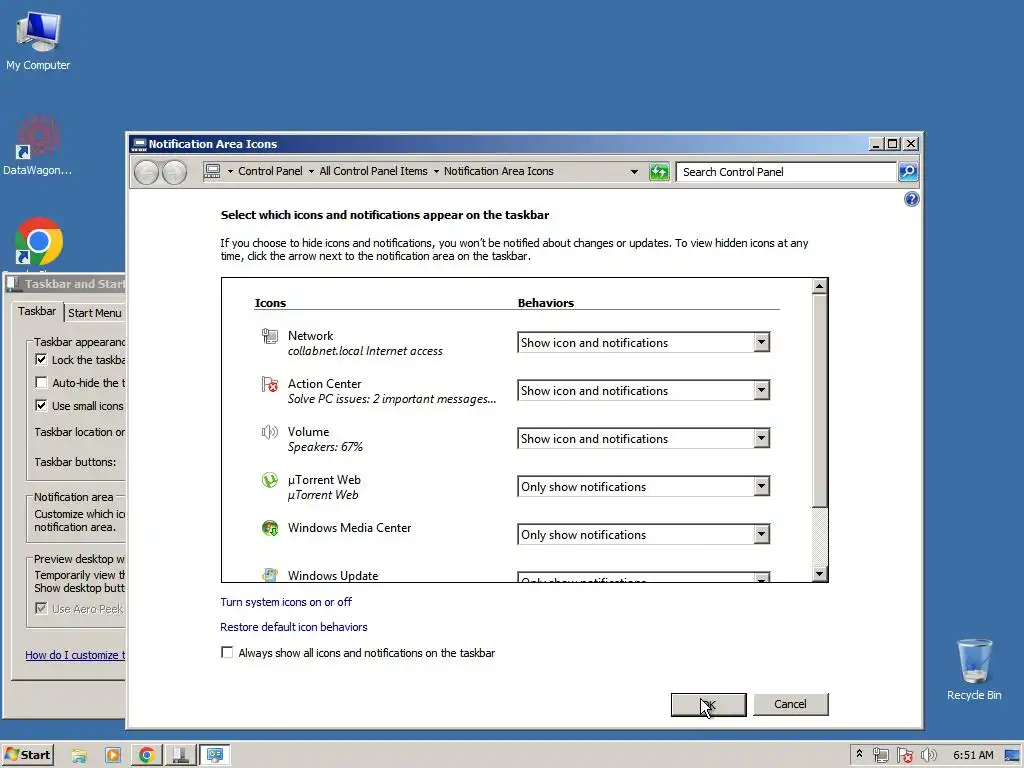Click the icons list scrollbar up arrow
Screen dimensions: 1024x768
click(x=820, y=286)
